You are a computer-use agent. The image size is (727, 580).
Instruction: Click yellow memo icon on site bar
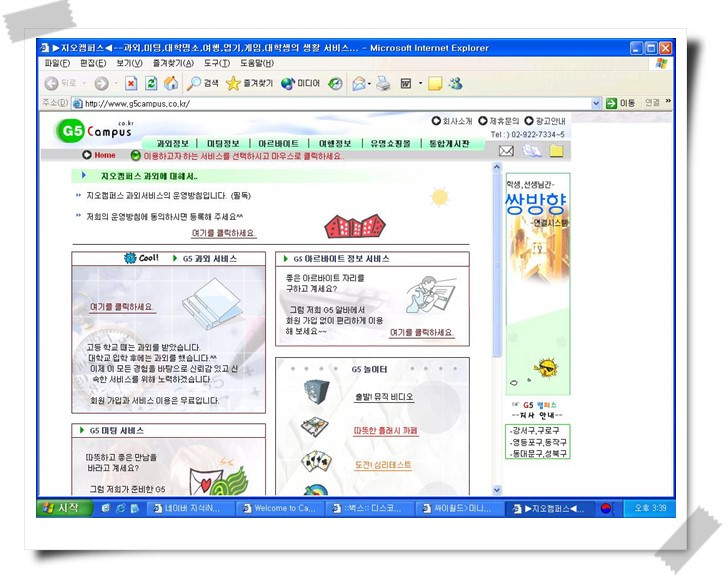coord(556,151)
